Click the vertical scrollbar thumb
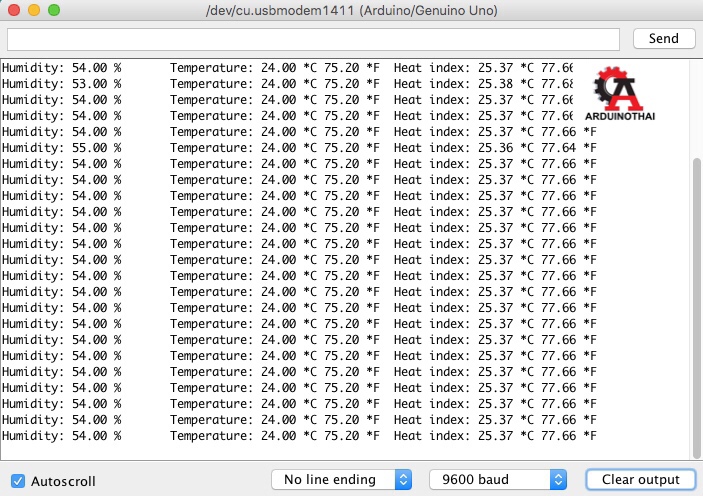 click(x=696, y=300)
